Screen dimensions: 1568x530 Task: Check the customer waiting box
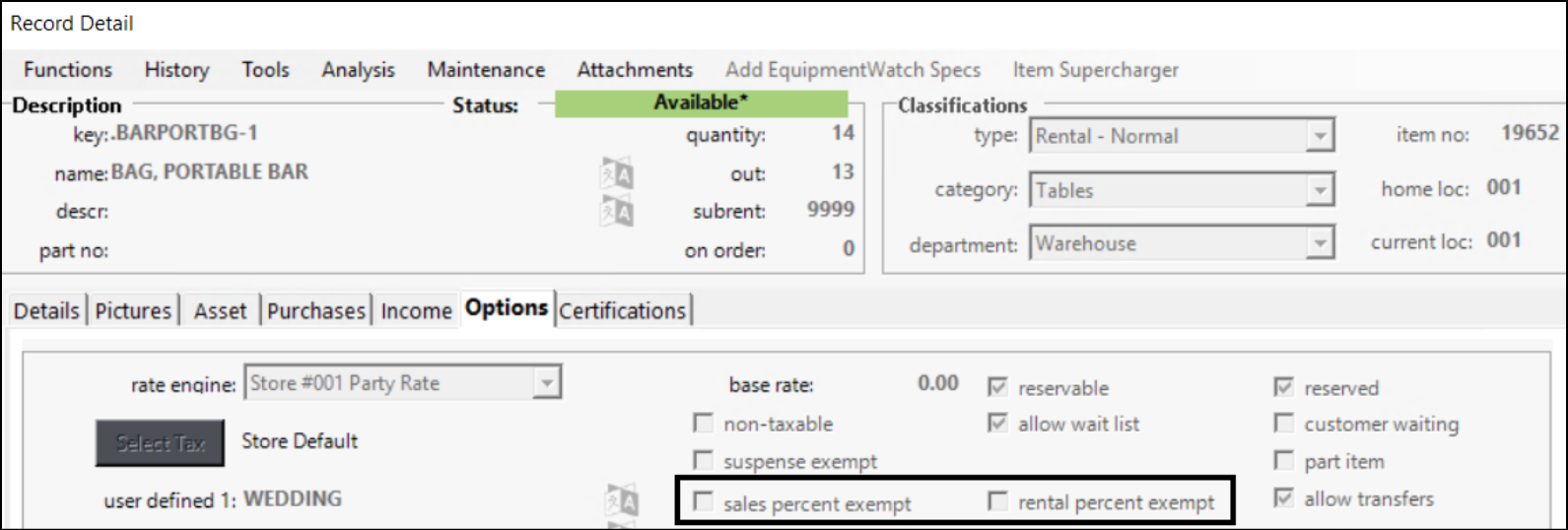click(1283, 424)
